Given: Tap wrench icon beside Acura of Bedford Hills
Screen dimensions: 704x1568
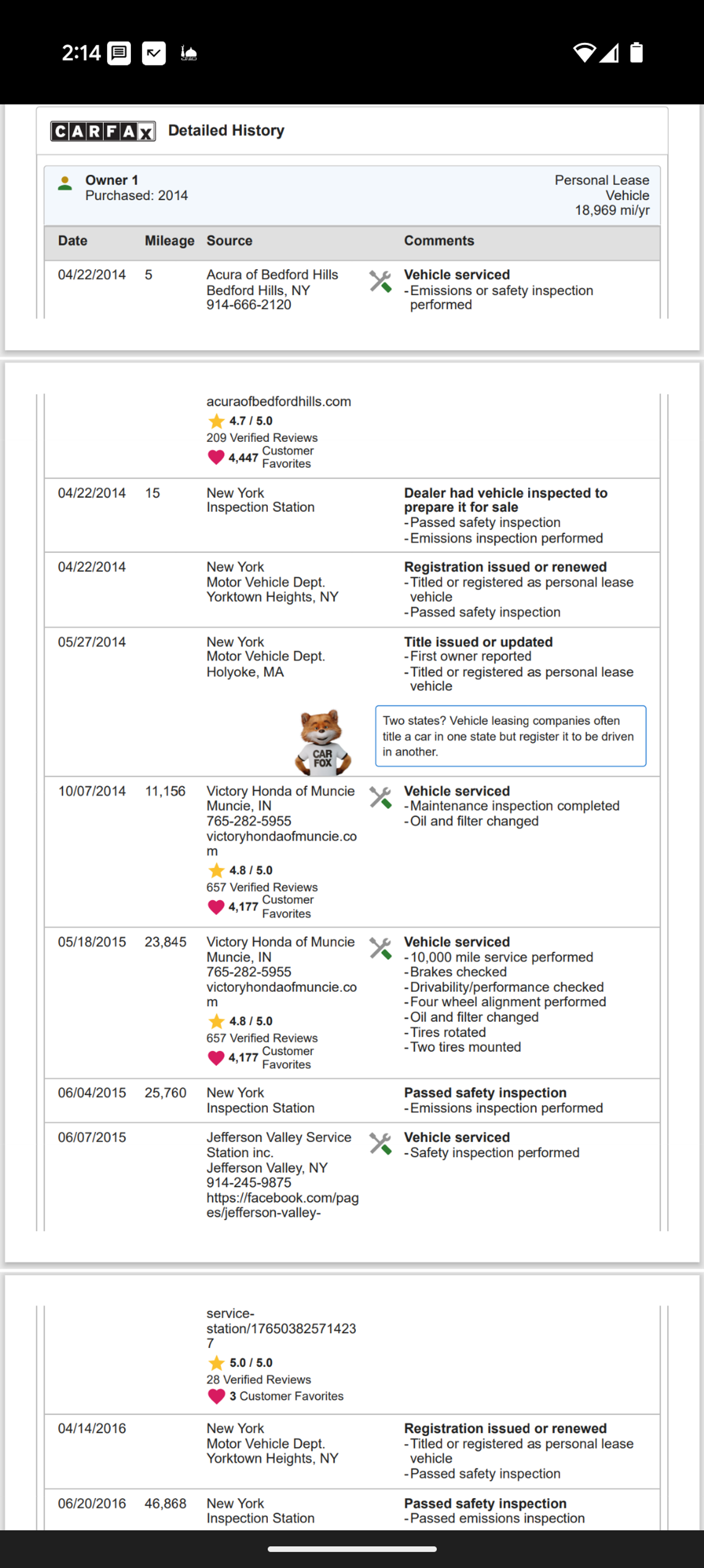Looking at the screenshot, I should [x=380, y=282].
